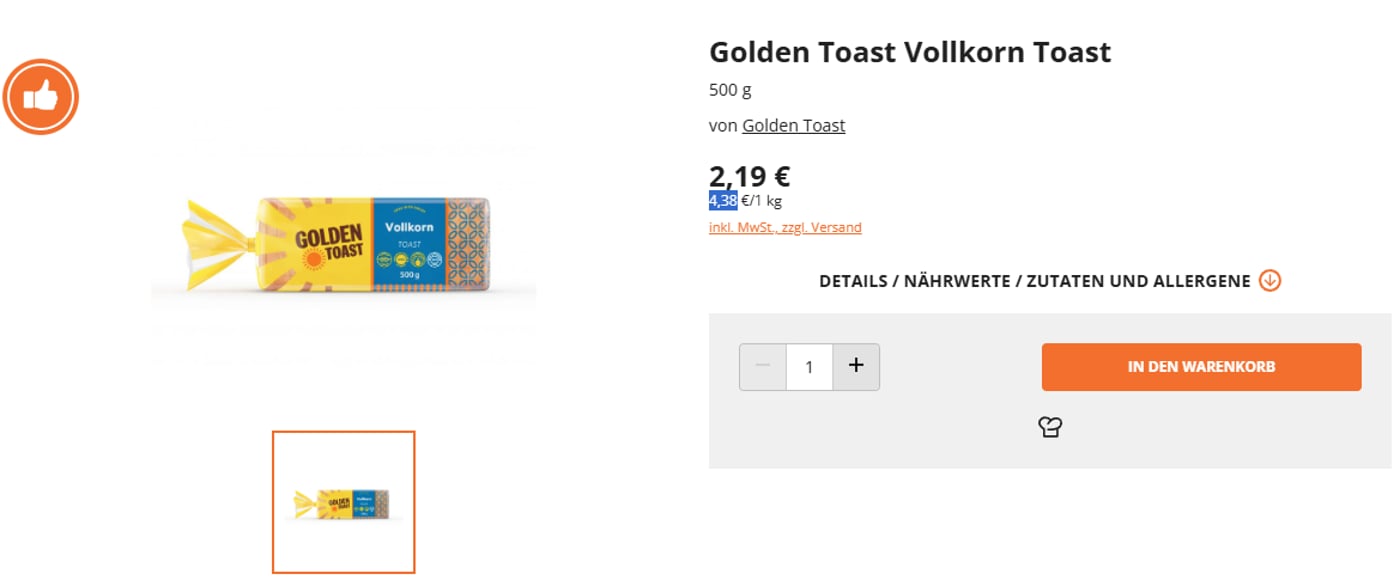
Task: Increase quantity with the plus button
Action: (x=856, y=366)
